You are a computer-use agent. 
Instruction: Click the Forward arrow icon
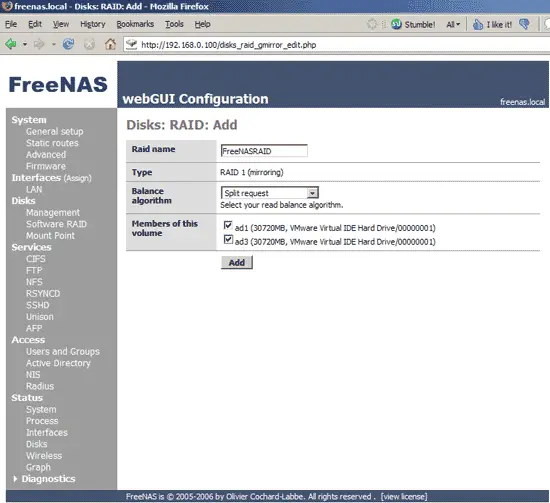coord(39,44)
